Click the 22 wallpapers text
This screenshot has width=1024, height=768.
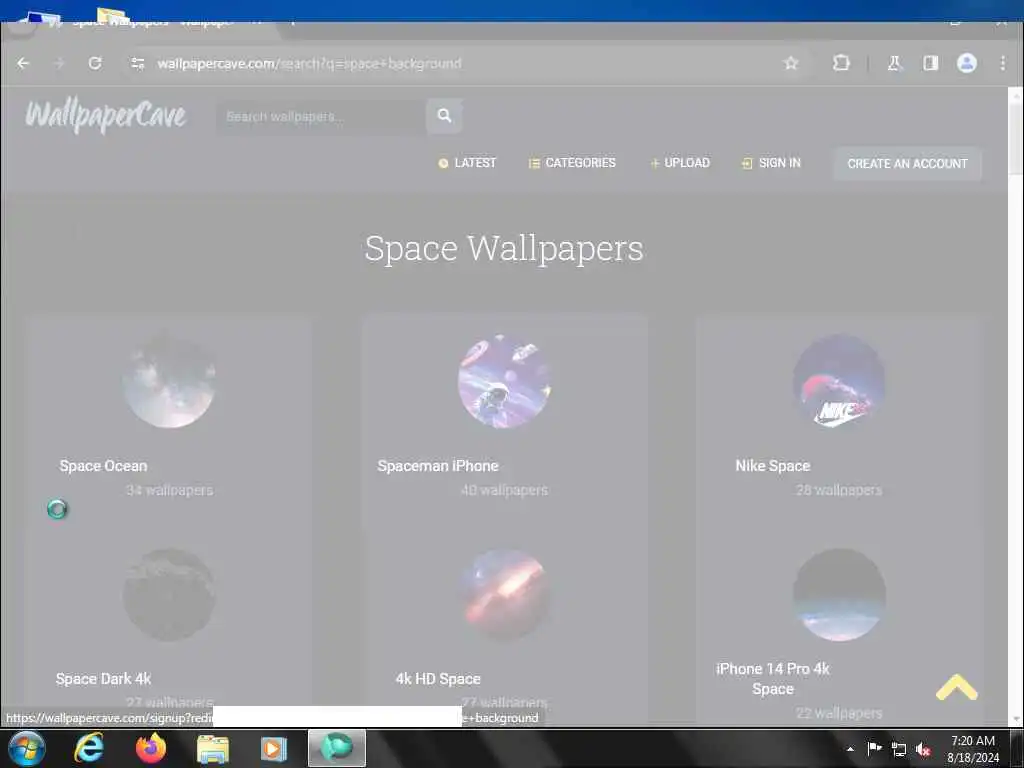click(x=839, y=713)
